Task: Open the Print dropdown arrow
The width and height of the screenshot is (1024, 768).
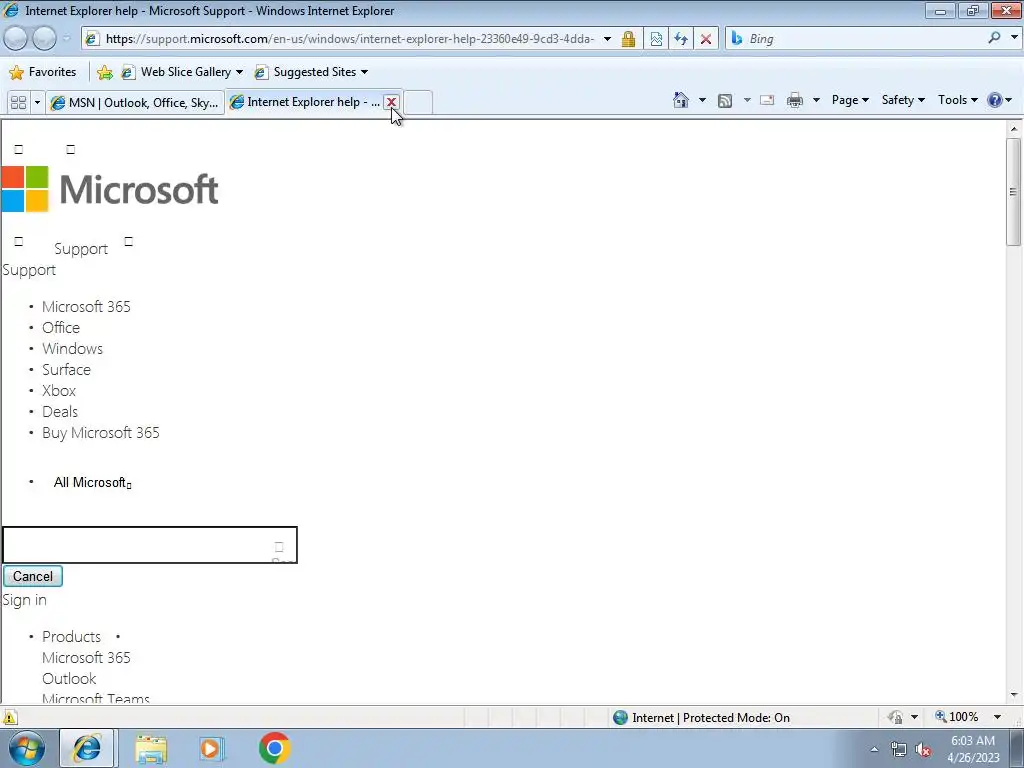Action: pos(816,100)
